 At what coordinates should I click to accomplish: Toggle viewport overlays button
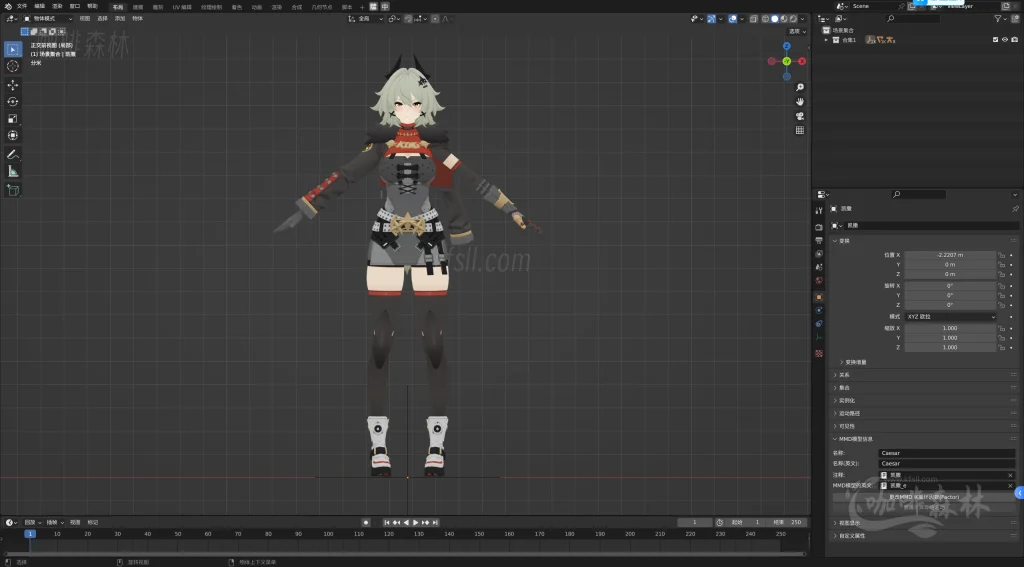point(733,19)
